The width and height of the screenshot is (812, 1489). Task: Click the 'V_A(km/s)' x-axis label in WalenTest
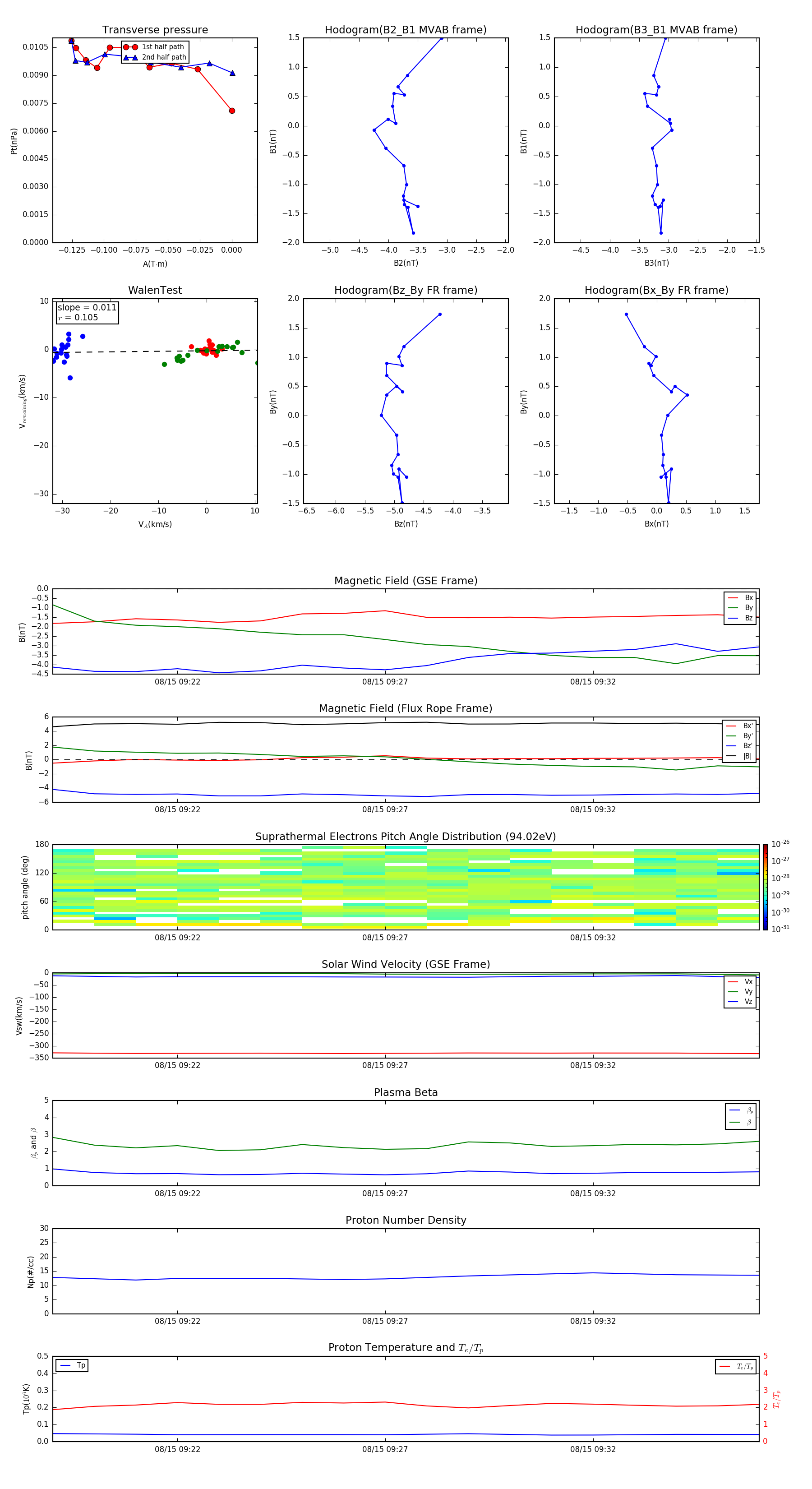click(155, 524)
